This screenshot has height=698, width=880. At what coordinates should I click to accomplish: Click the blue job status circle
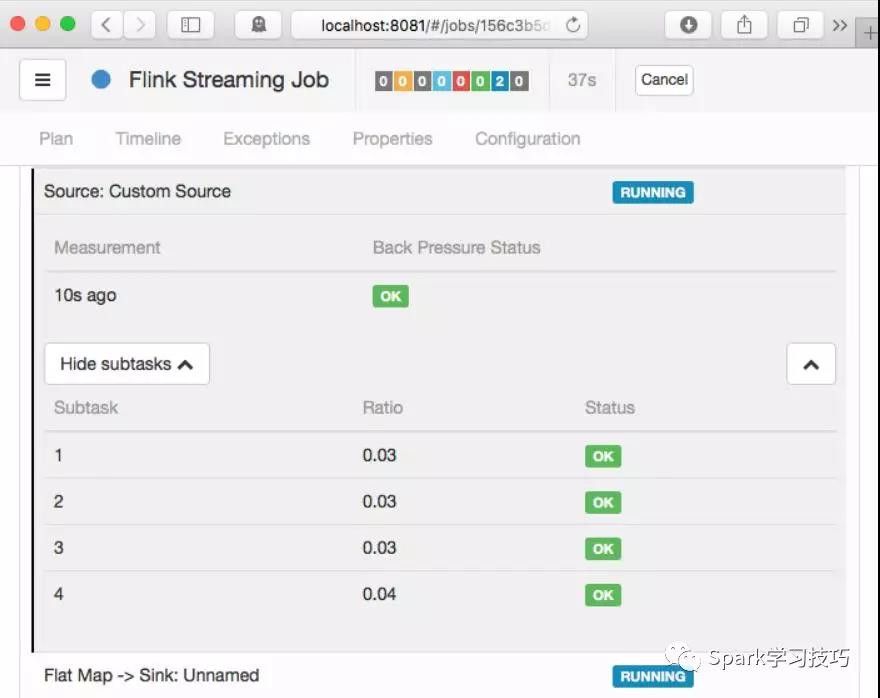101,80
